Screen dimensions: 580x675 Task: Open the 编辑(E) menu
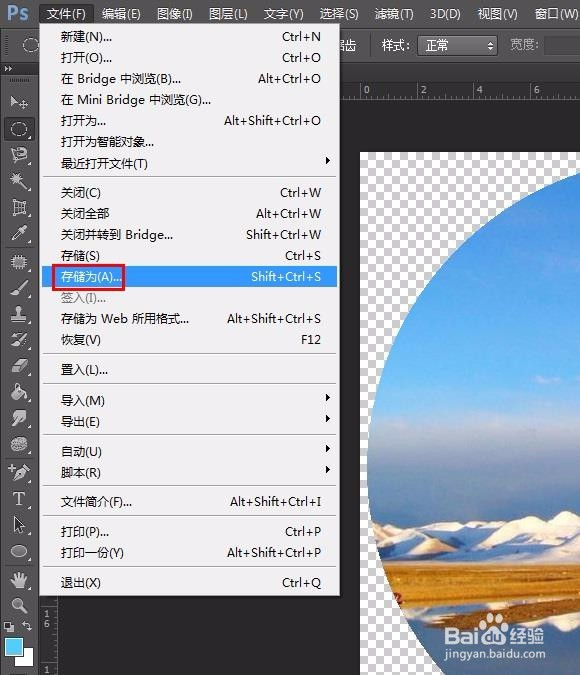(x=121, y=14)
